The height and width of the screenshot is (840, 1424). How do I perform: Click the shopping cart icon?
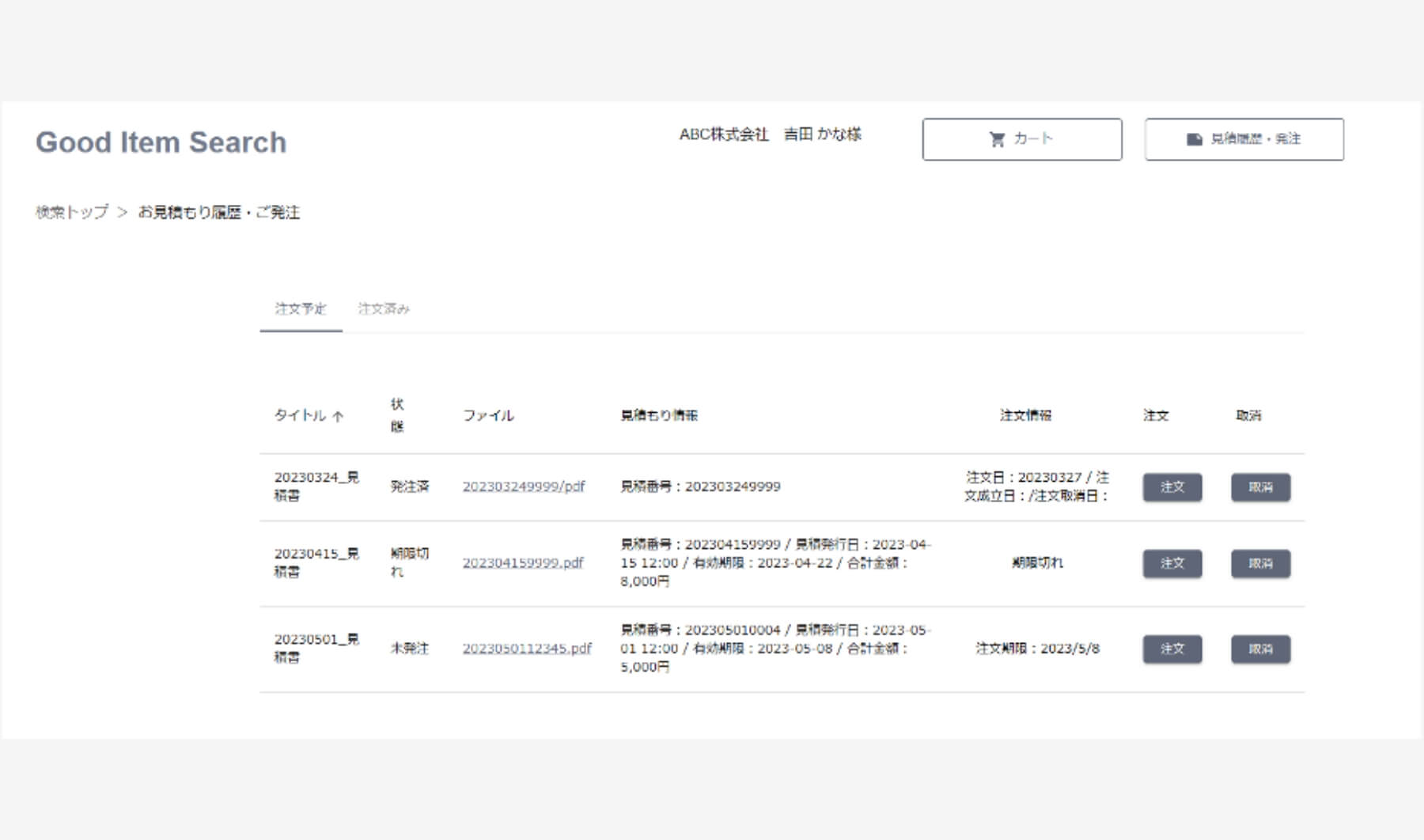click(x=997, y=139)
